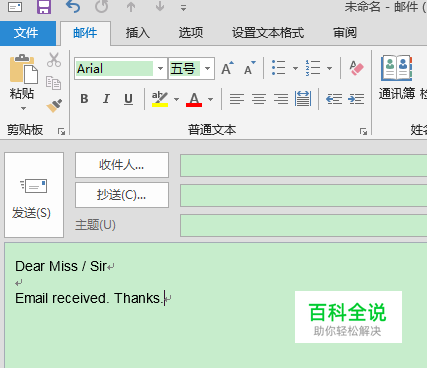Toggle bold formatting

[84, 99]
